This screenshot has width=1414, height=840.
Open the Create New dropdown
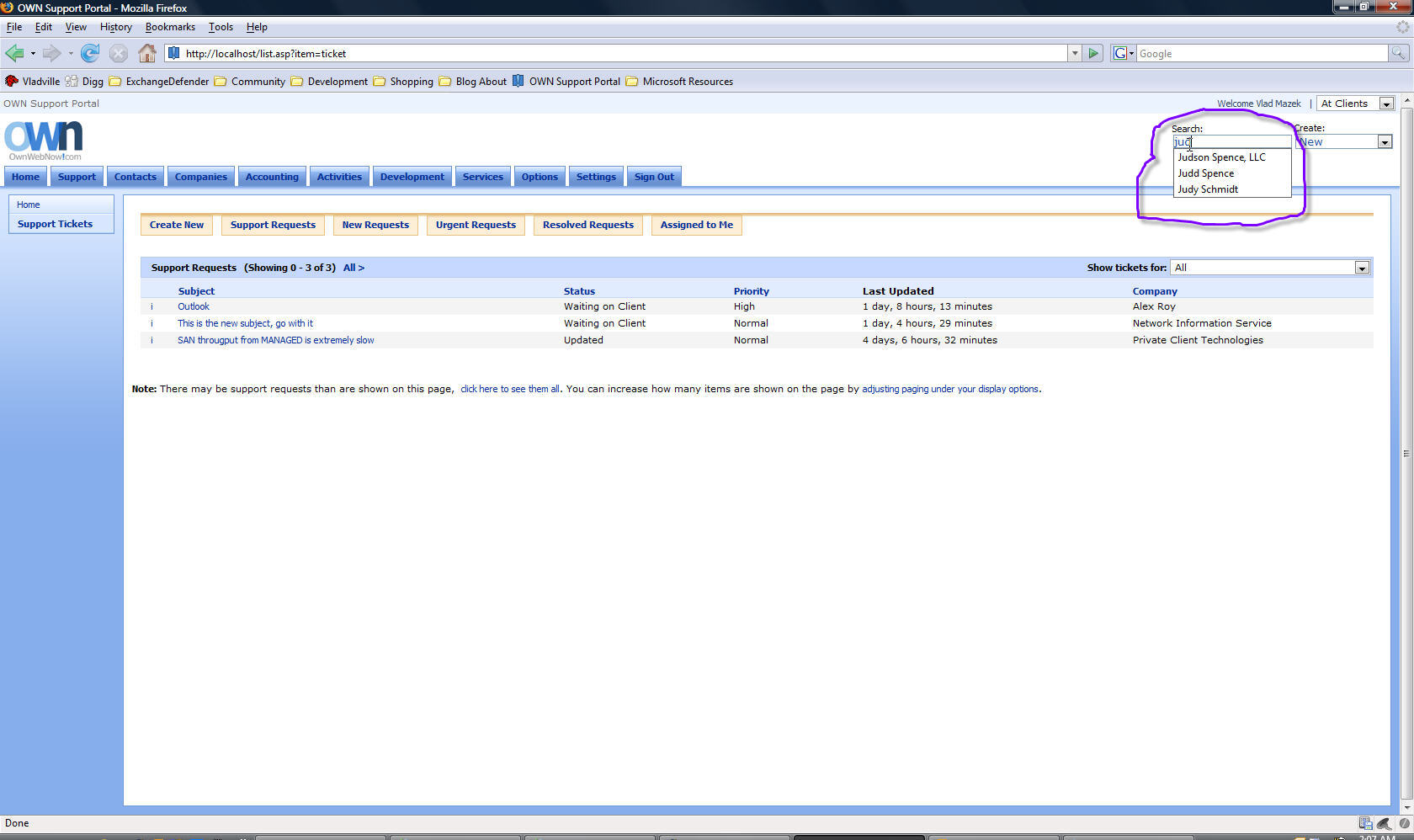point(1385,142)
